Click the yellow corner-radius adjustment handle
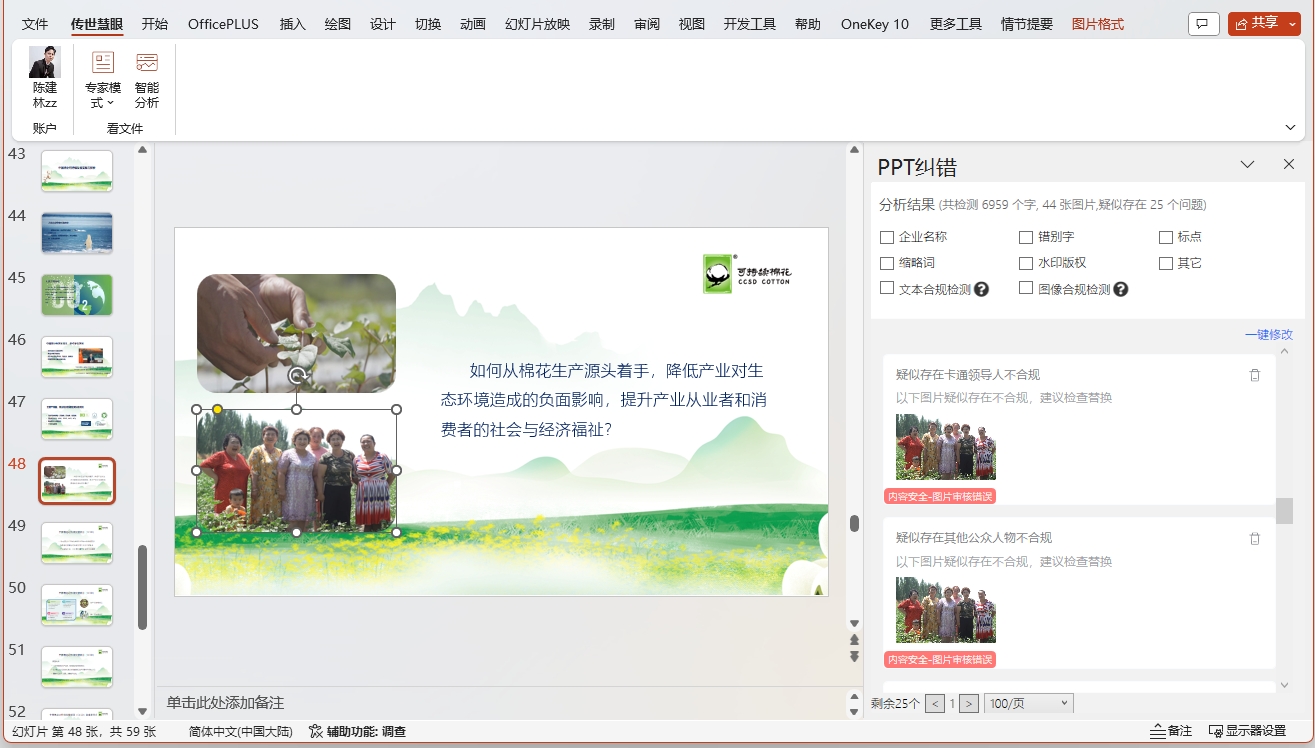This screenshot has width=1315, height=748. point(217,409)
